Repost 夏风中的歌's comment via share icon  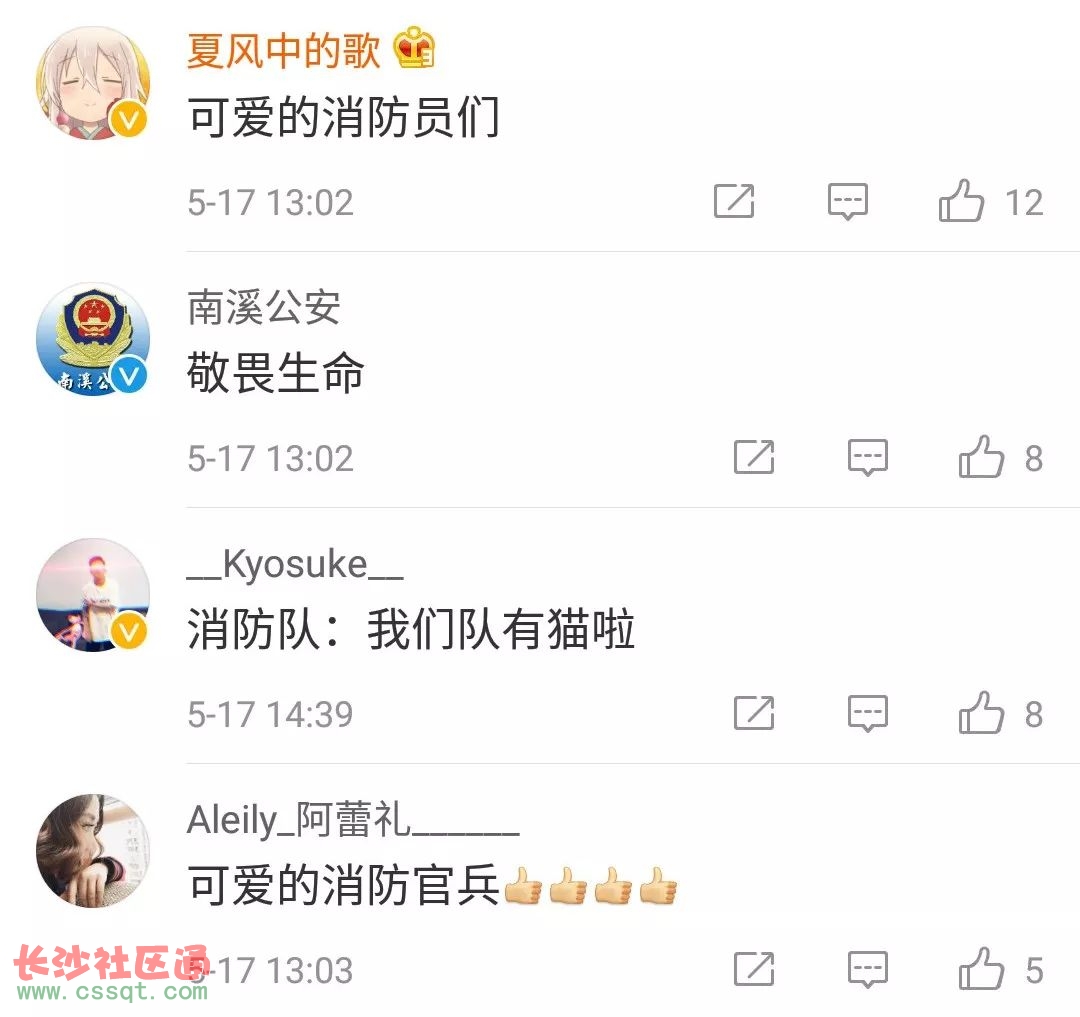tap(734, 201)
